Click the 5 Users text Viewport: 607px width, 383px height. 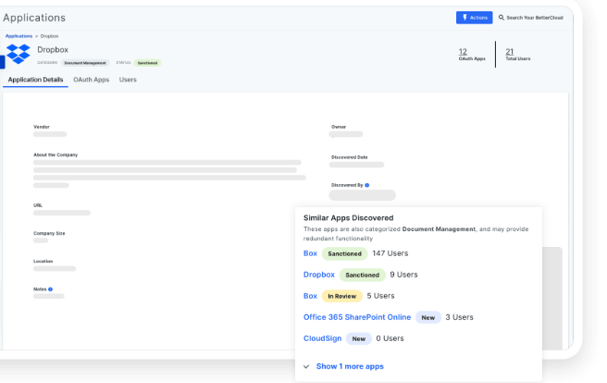pos(381,296)
